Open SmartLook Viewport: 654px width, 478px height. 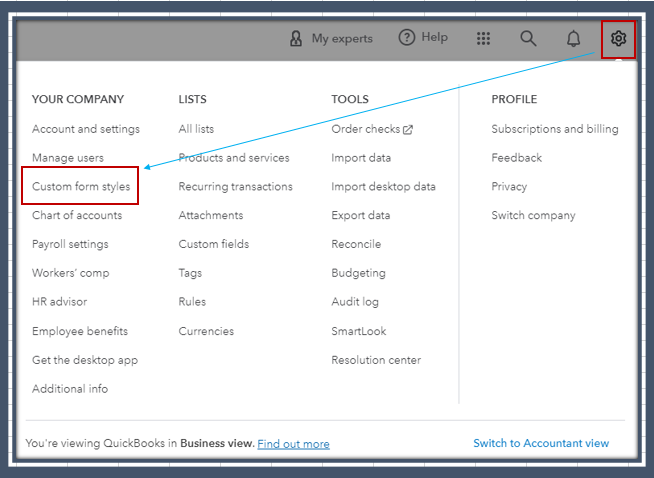359,331
